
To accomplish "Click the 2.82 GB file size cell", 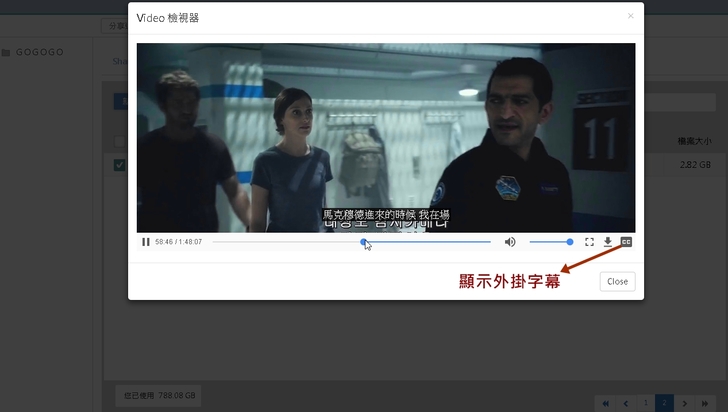I will point(695,164).
